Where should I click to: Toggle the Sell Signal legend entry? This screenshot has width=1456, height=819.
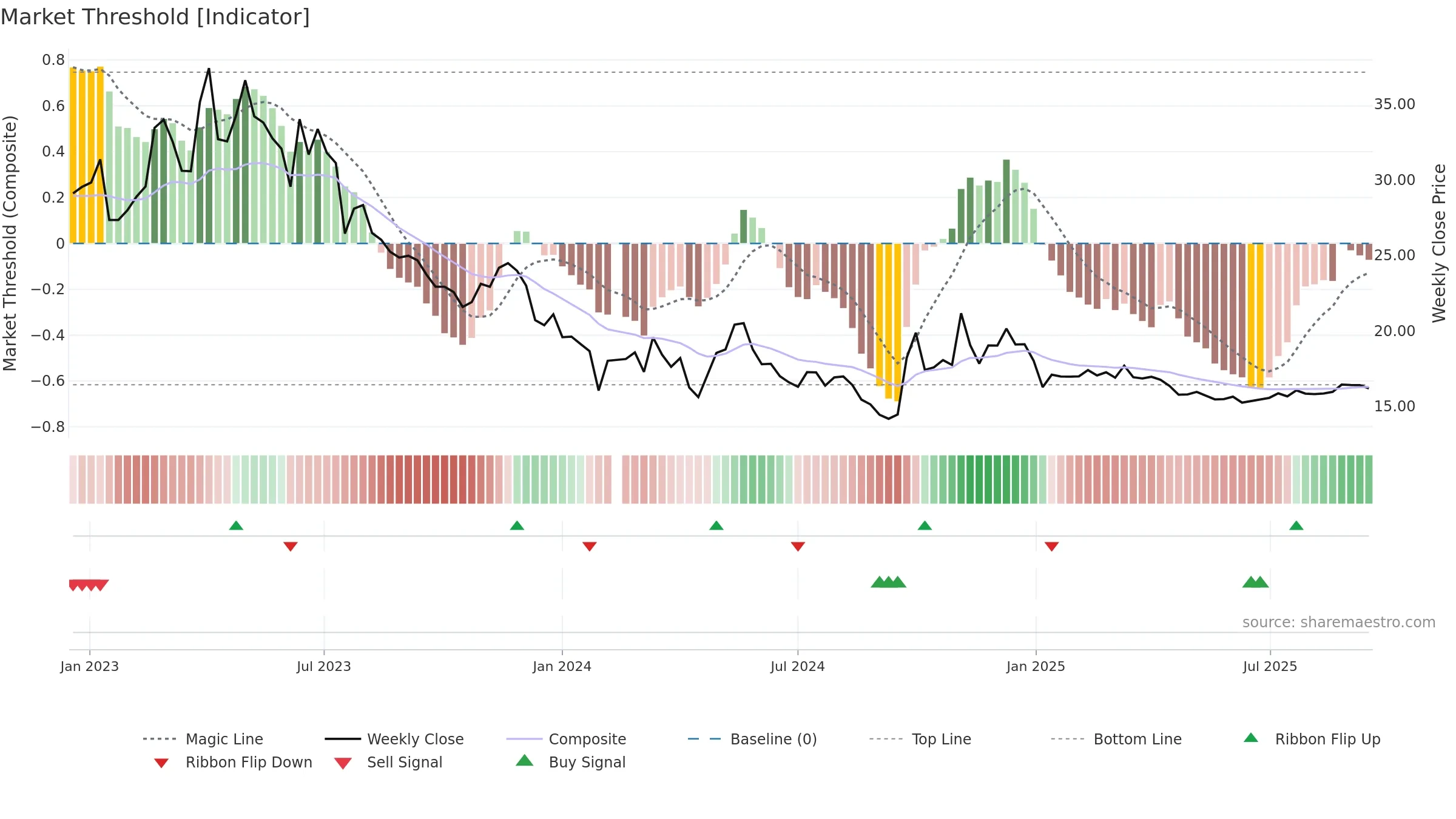click(388, 762)
